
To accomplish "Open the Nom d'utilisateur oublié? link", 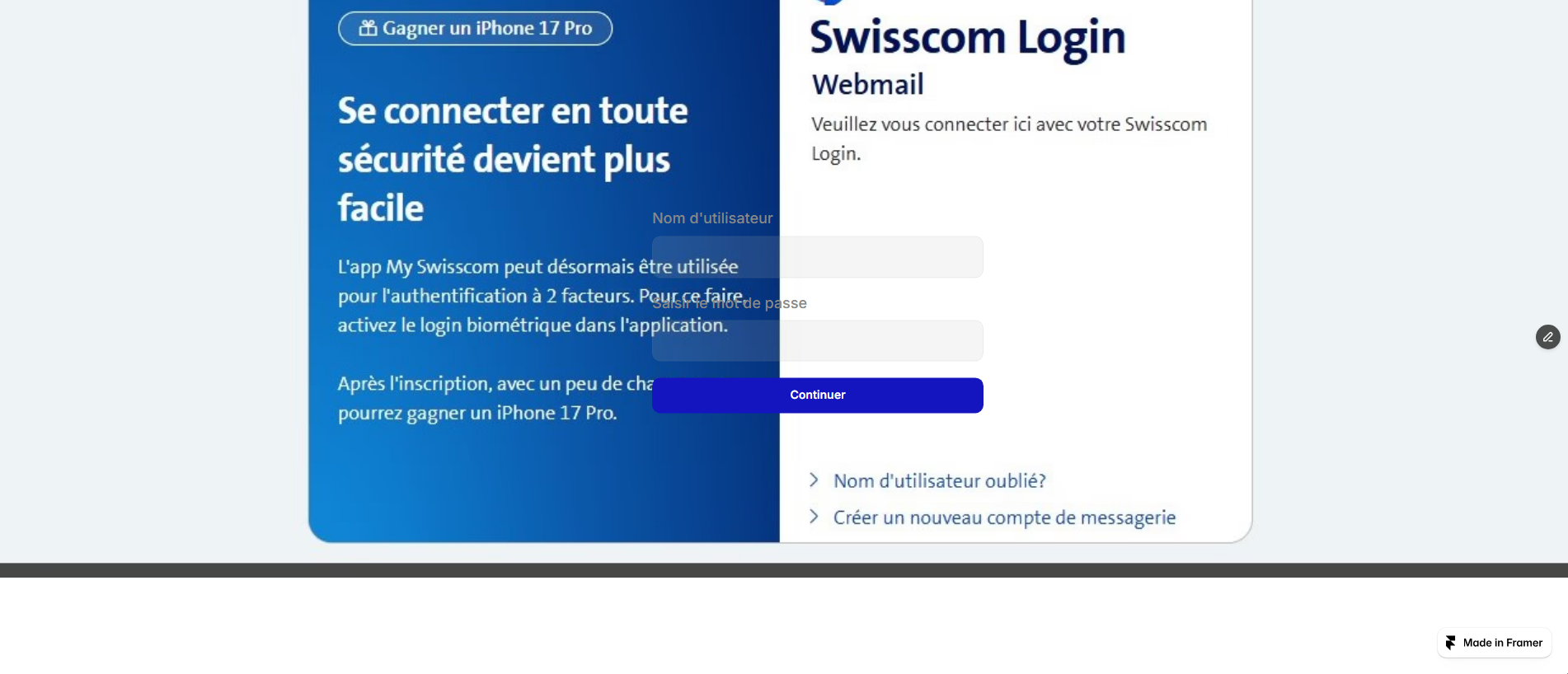I will 939,480.
